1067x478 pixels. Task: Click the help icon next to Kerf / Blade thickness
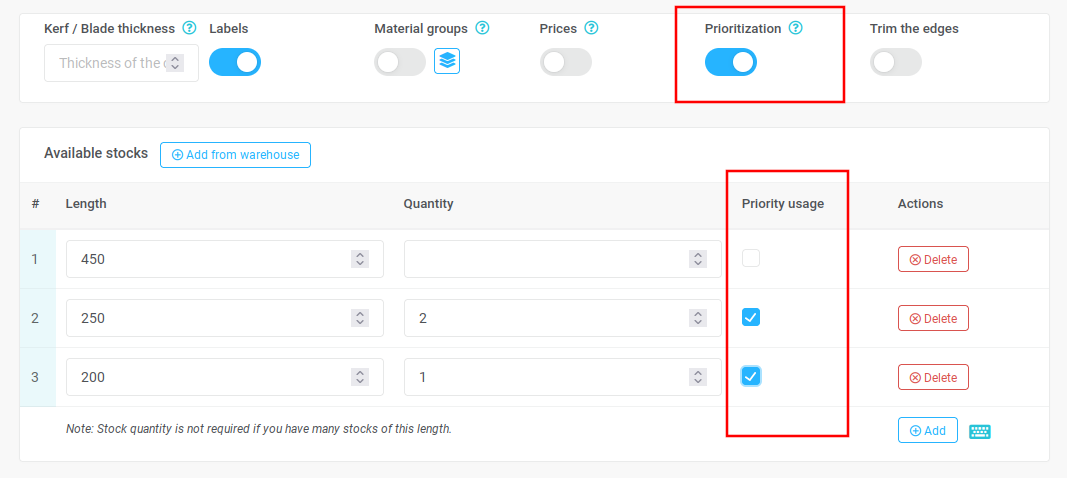coord(190,29)
